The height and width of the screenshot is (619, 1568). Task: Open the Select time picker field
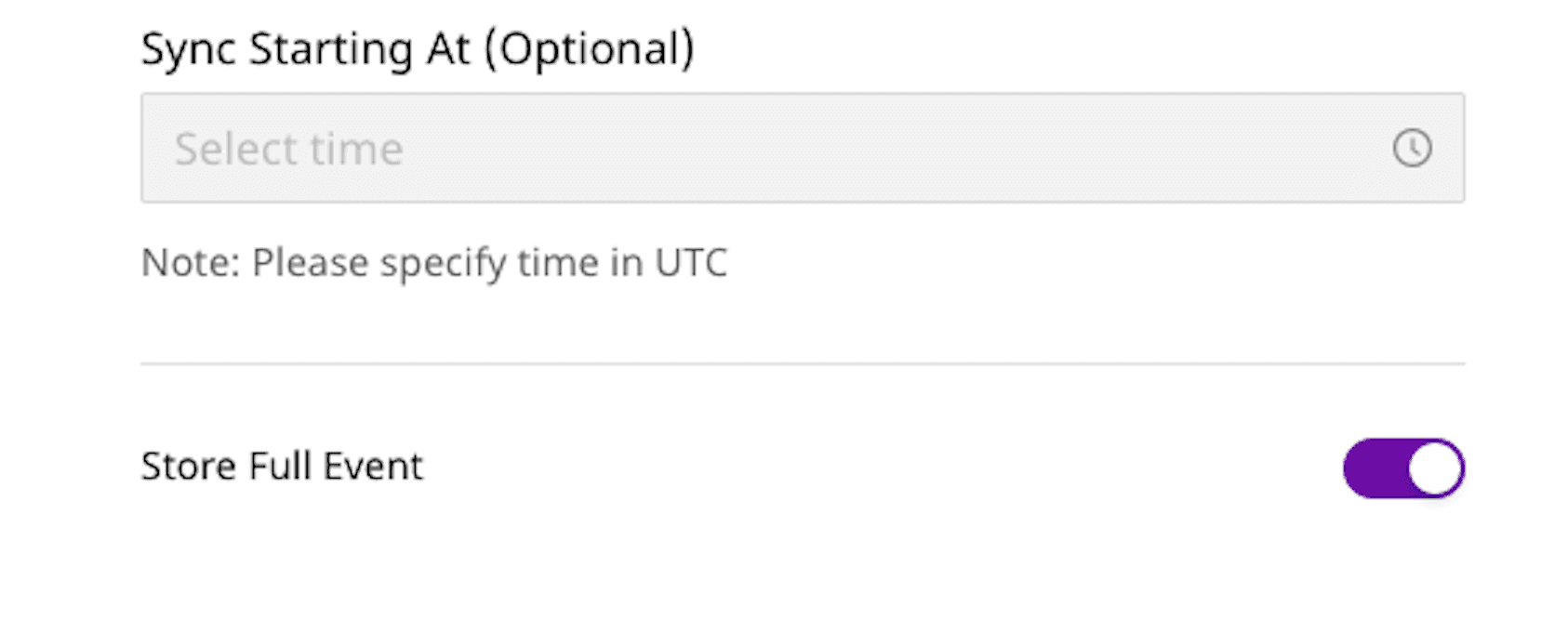pyautogui.click(x=802, y=148)
